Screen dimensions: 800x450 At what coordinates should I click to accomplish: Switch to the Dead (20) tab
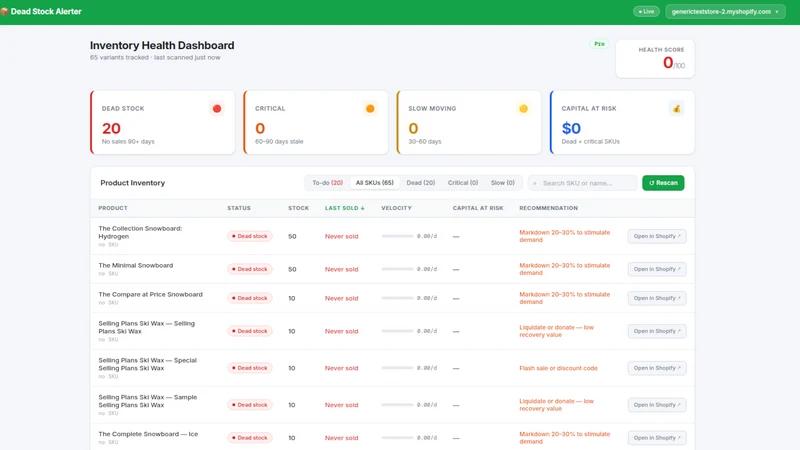tap(421, 183)
